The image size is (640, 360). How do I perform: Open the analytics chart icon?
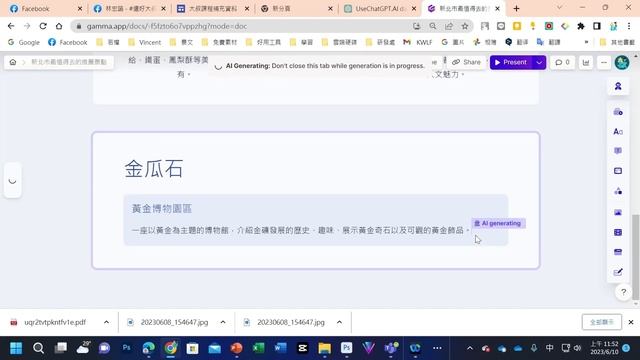(x=586, y=62)
